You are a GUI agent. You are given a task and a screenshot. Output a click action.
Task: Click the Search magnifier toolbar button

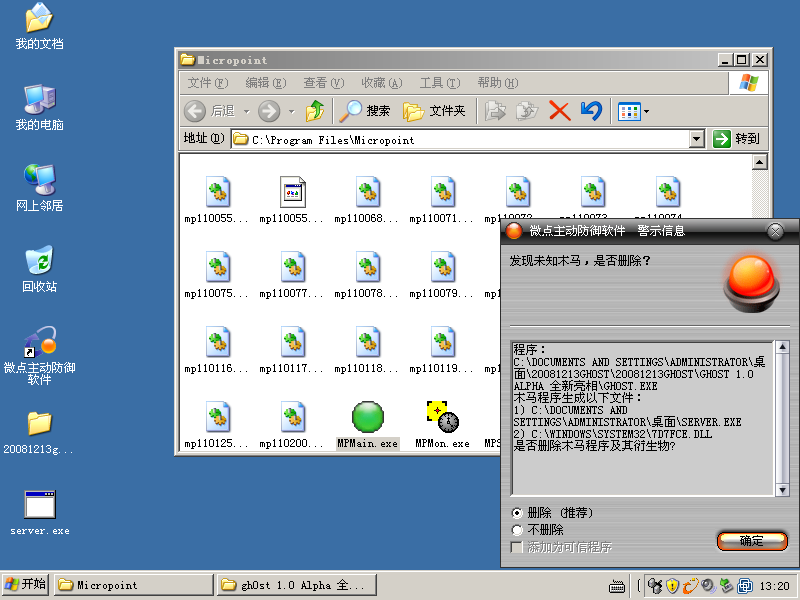point(365,111)
